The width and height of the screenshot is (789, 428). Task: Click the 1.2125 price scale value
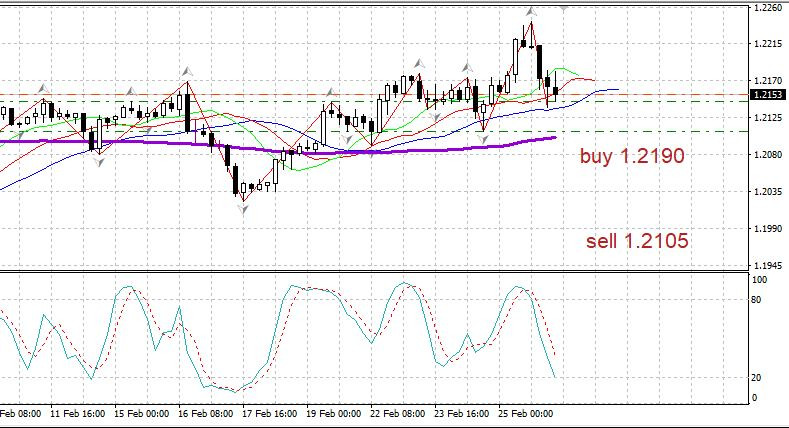[x=768, y=118]
